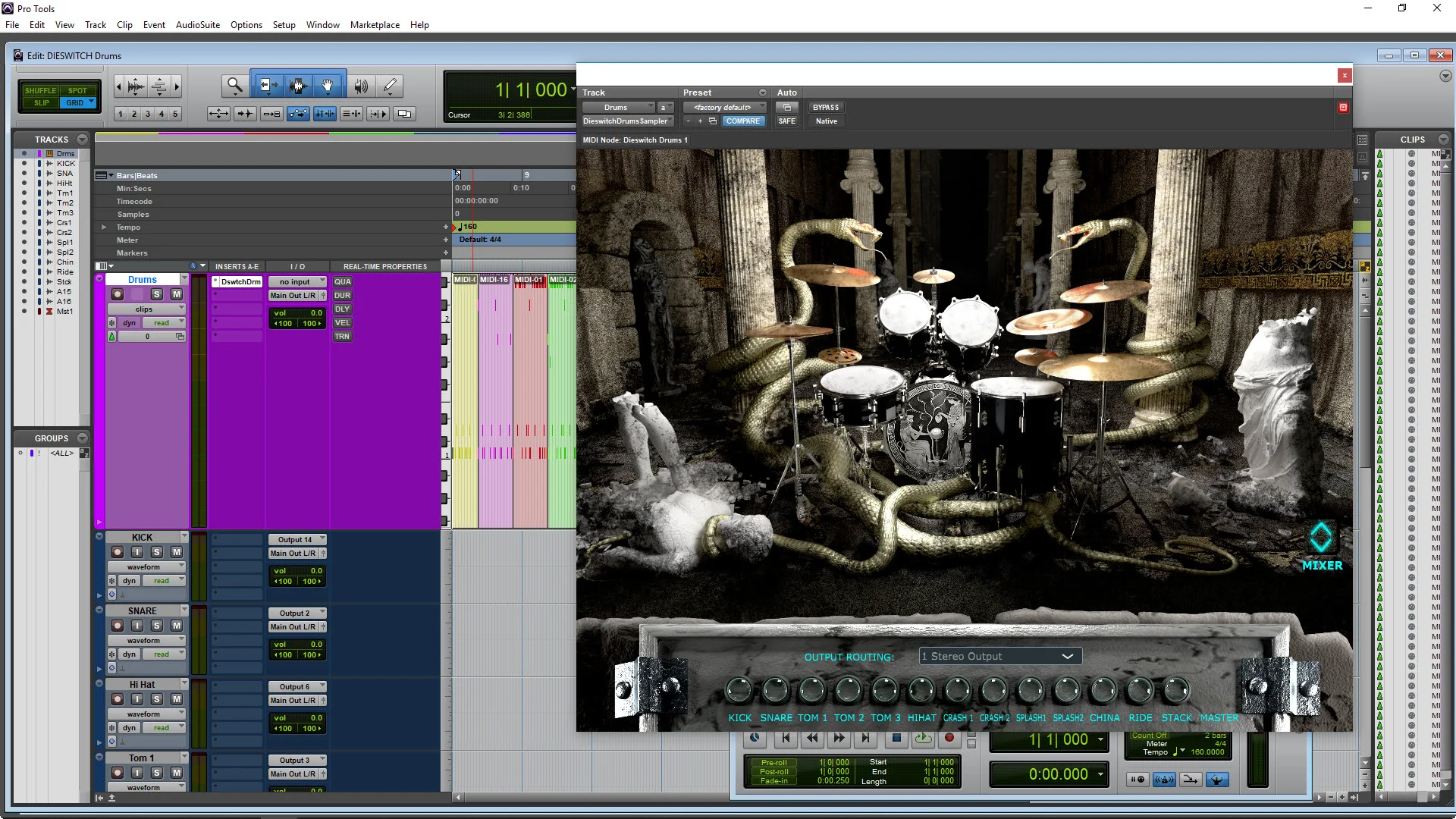Image resolution: width=1456 pixels, height=819 pixels.
Task: Toggle input monitoring on Tom 1 track
Action: point(137,773)
